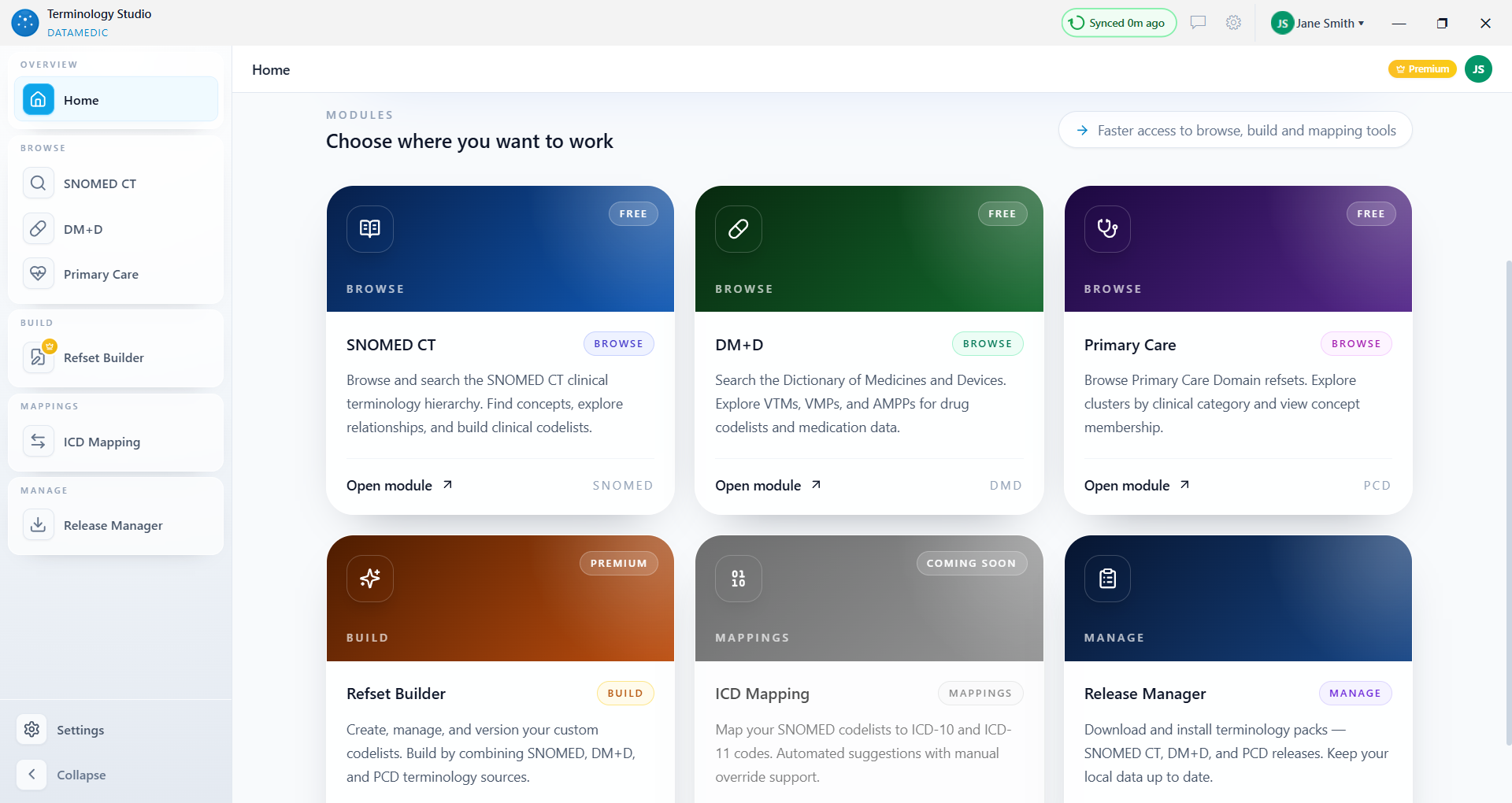Open Primary Care from the sidebar
The image size is (1512, 803).
(116, 274)
